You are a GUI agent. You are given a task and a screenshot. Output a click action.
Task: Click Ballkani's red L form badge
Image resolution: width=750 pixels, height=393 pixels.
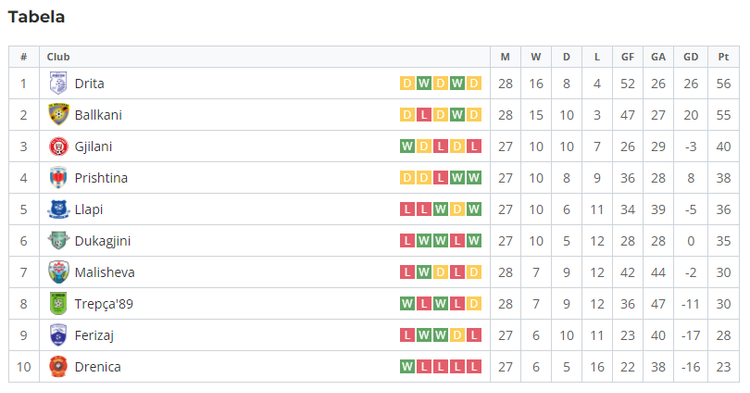pos(424,115)
